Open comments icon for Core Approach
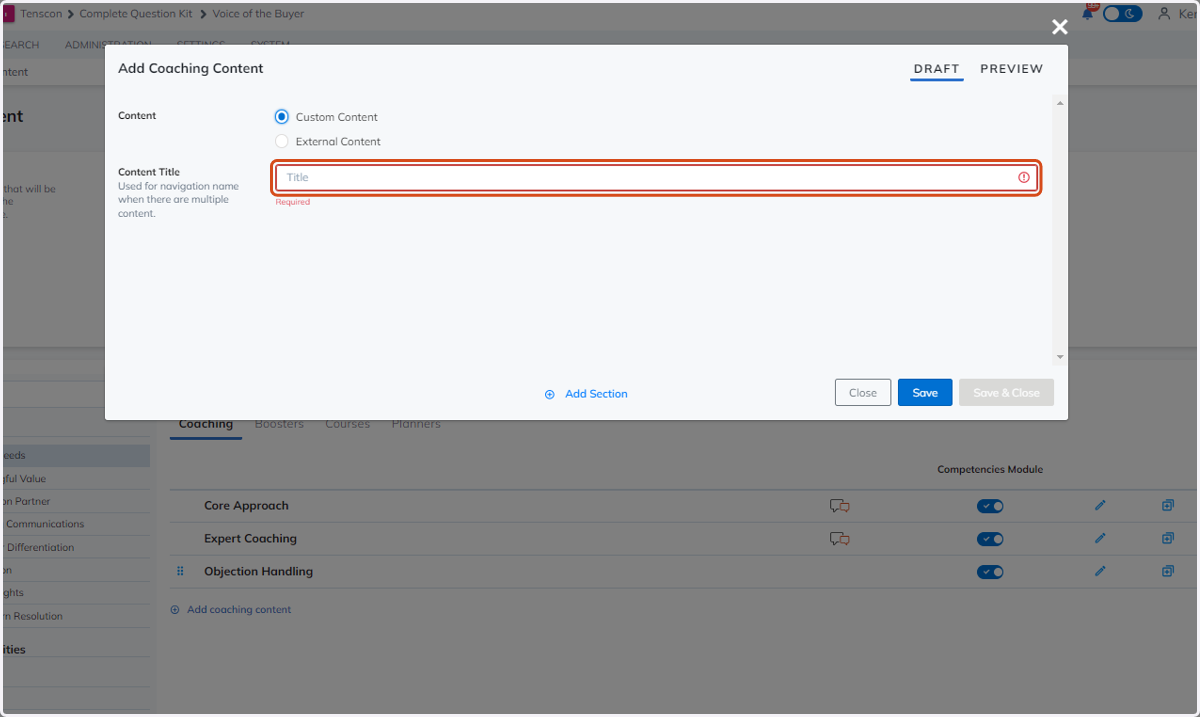The height and width of the screenshot is (717, 1200). click(x=840, y=506)
